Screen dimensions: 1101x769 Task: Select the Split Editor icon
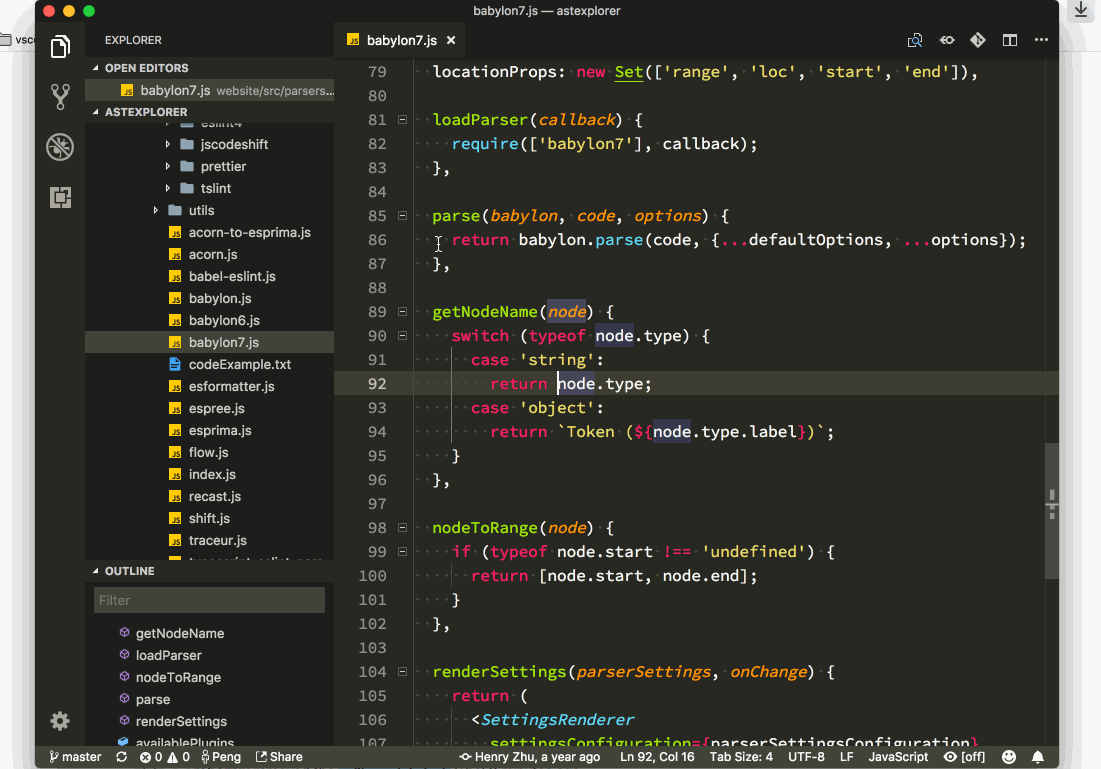[x=1009, y=40]
